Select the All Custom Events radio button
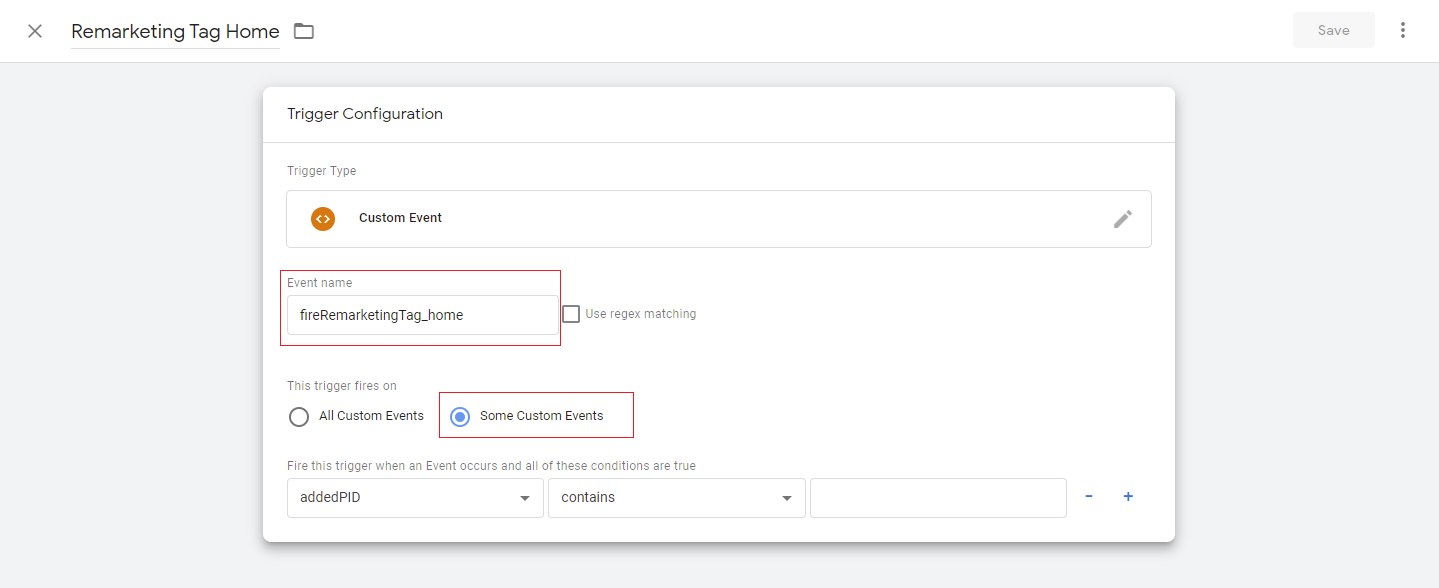The image size is (1439, 588). pyautogui.click(x=299, y=416)
